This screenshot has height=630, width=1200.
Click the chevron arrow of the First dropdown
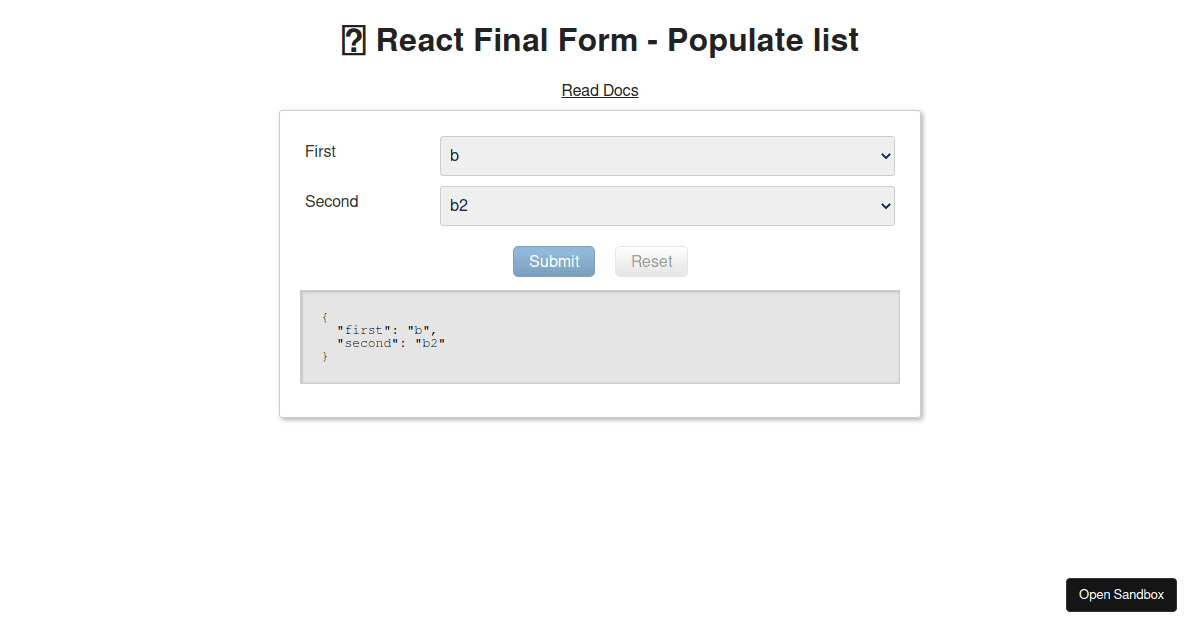click(885, 156)
